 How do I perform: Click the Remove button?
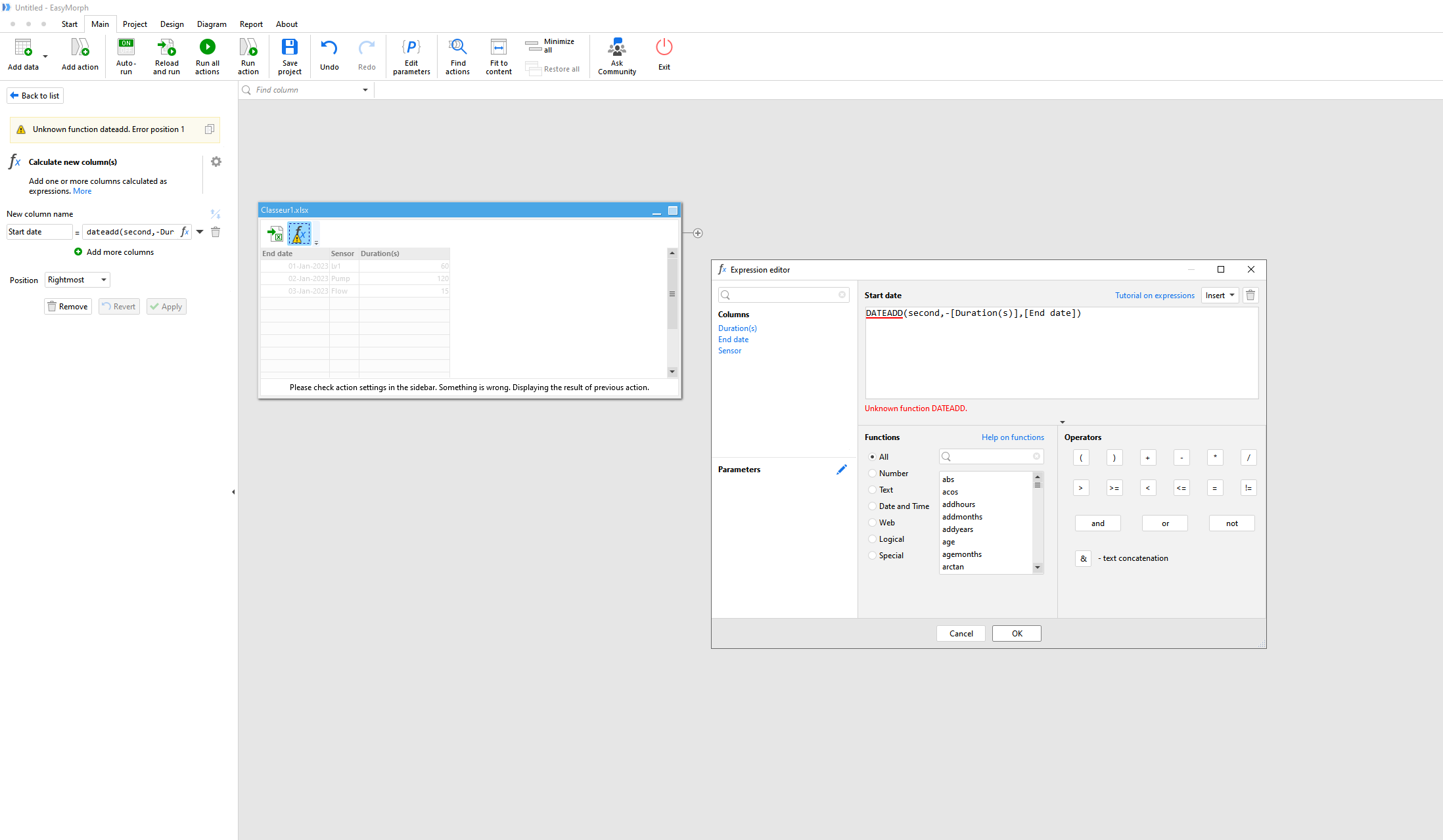[x=68, y=307]
